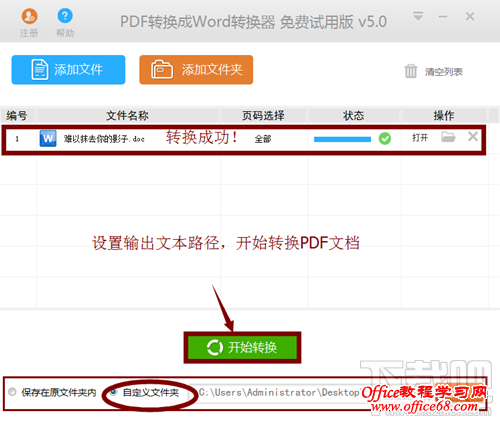The image size is (500, 421).
Task: Open the help (帮助) question mark icon
Action: click(65, 16)
